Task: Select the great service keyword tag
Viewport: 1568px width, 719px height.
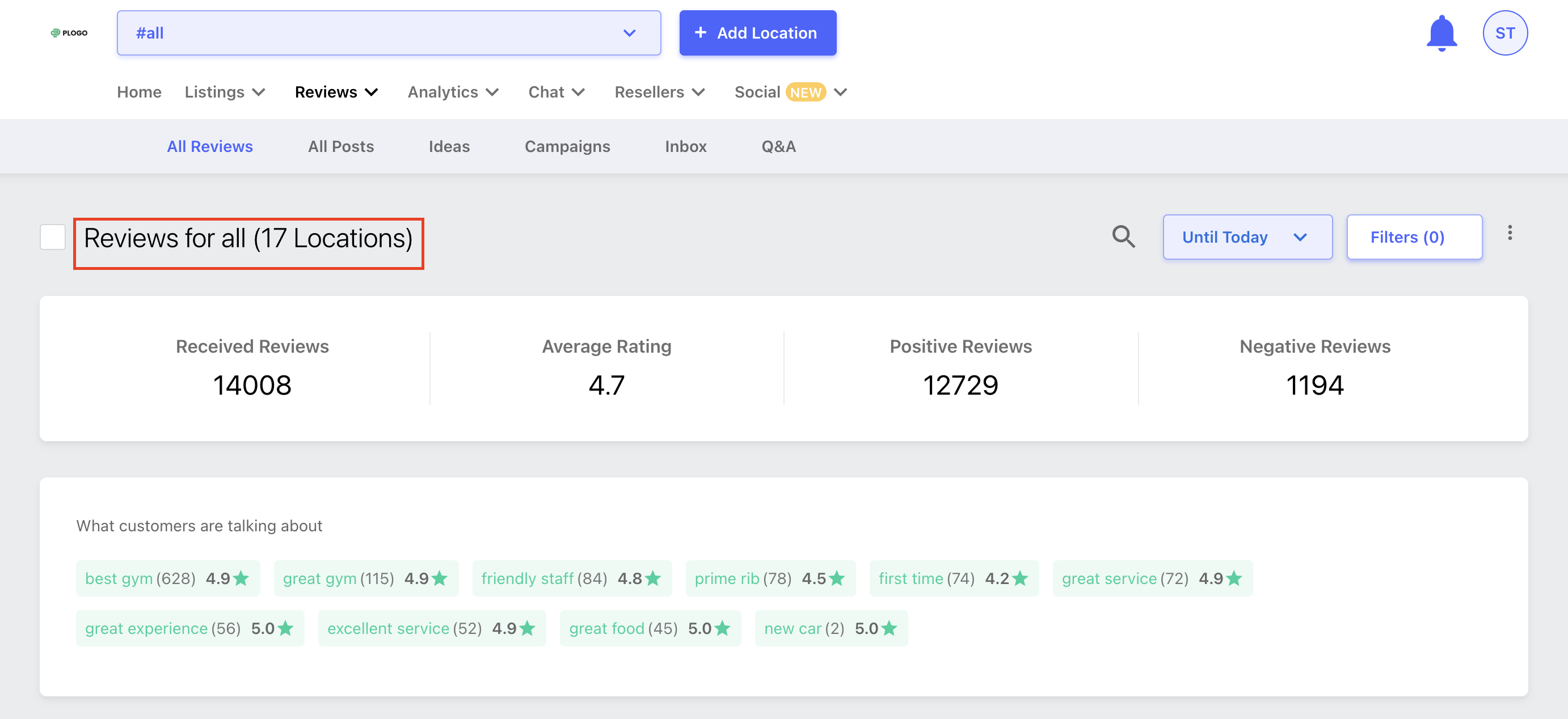Action: (x=1152, y=578)
